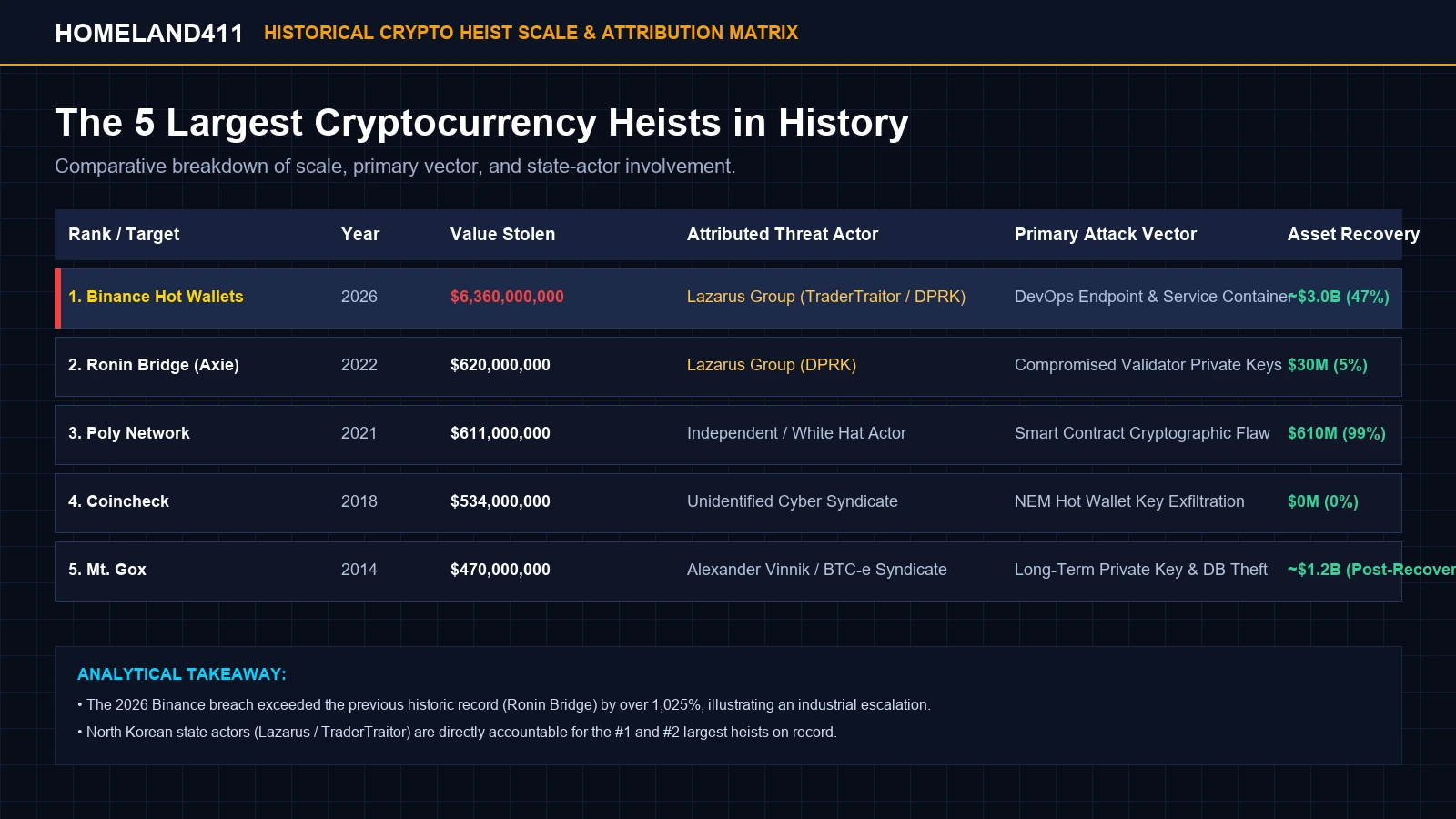This screenshot has height=819, width=1456.
Task: Click the year 2022 cell
Action: 359,365
